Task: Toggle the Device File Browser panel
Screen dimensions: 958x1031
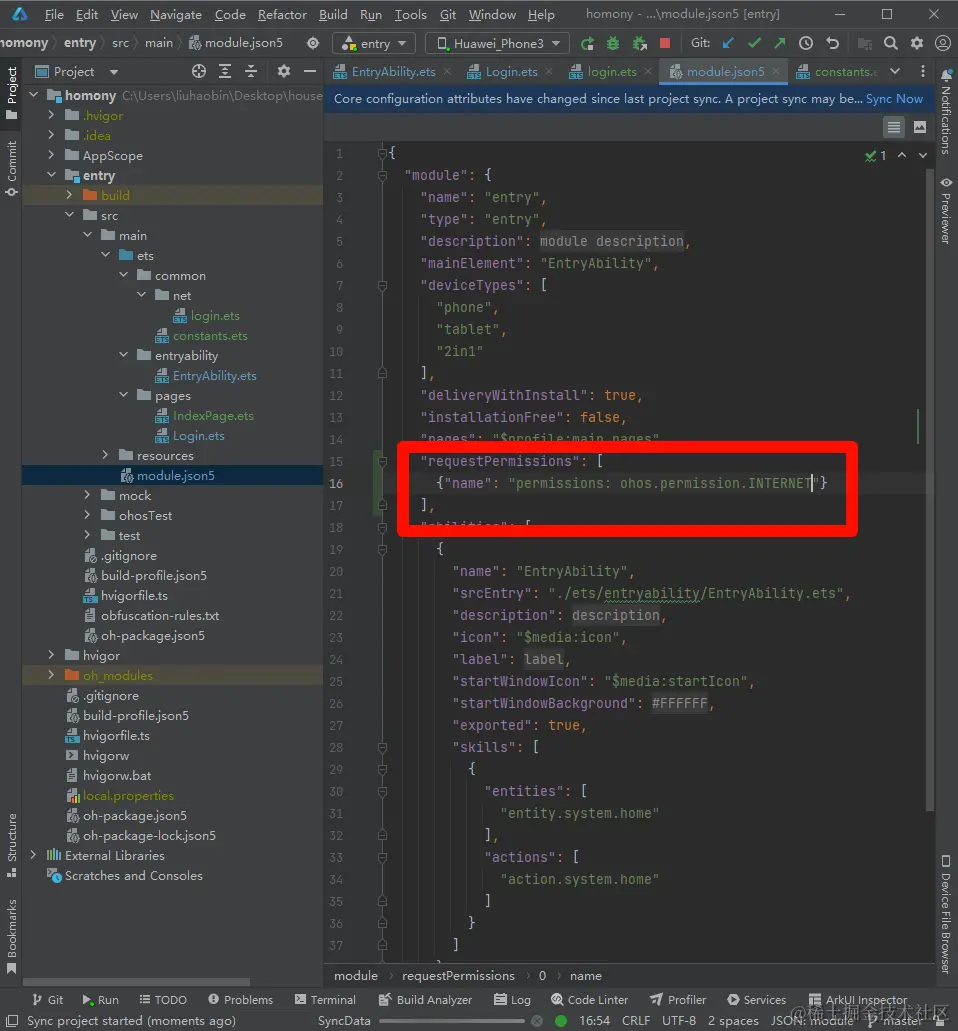Action: (946, 914)
